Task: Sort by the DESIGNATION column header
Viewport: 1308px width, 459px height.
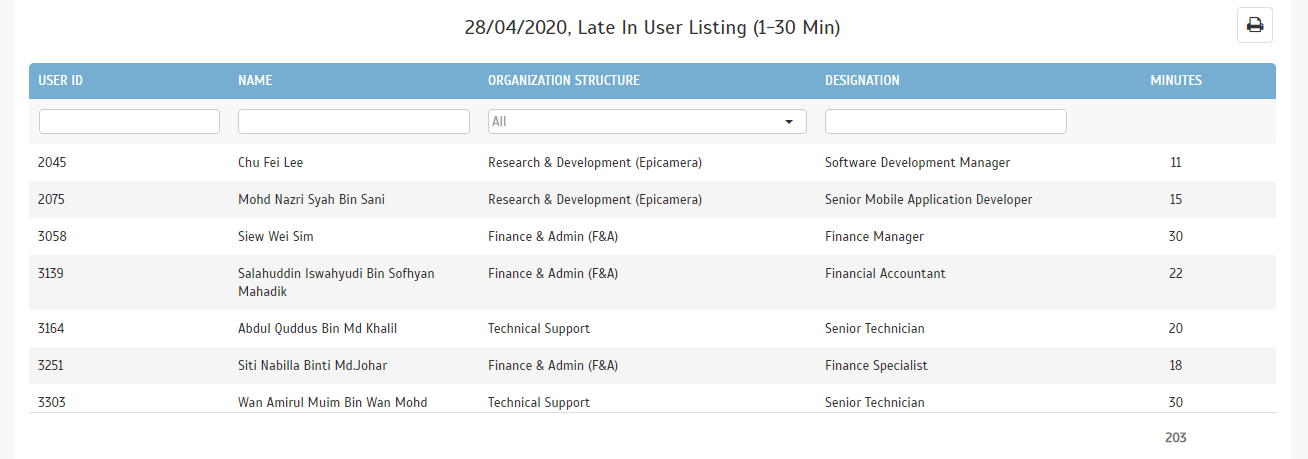Action: [x=862, y=80]
